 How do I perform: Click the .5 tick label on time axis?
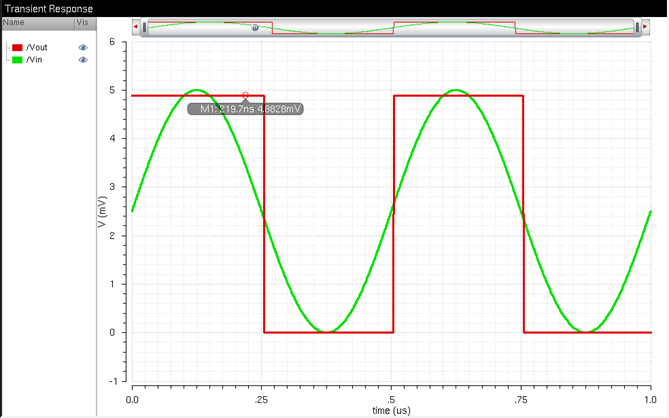[x=392, y=398]
